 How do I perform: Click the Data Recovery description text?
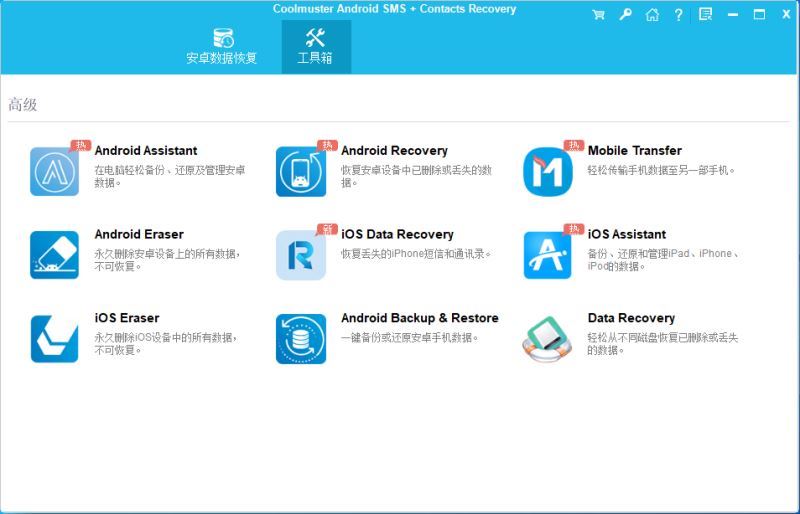click(x=663, y=344)
